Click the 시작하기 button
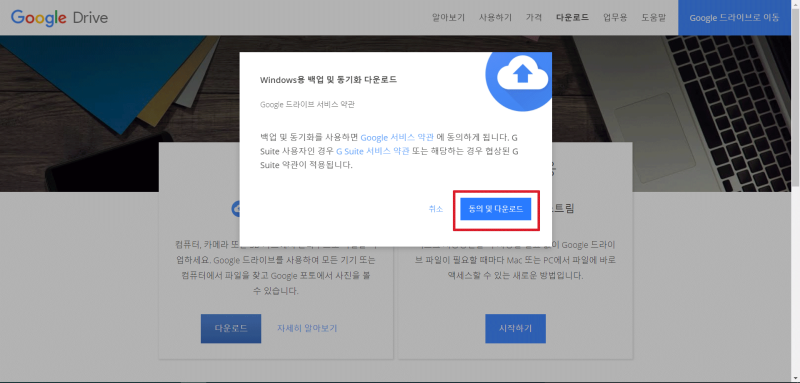The image size is (800, 383). point(515,328)
